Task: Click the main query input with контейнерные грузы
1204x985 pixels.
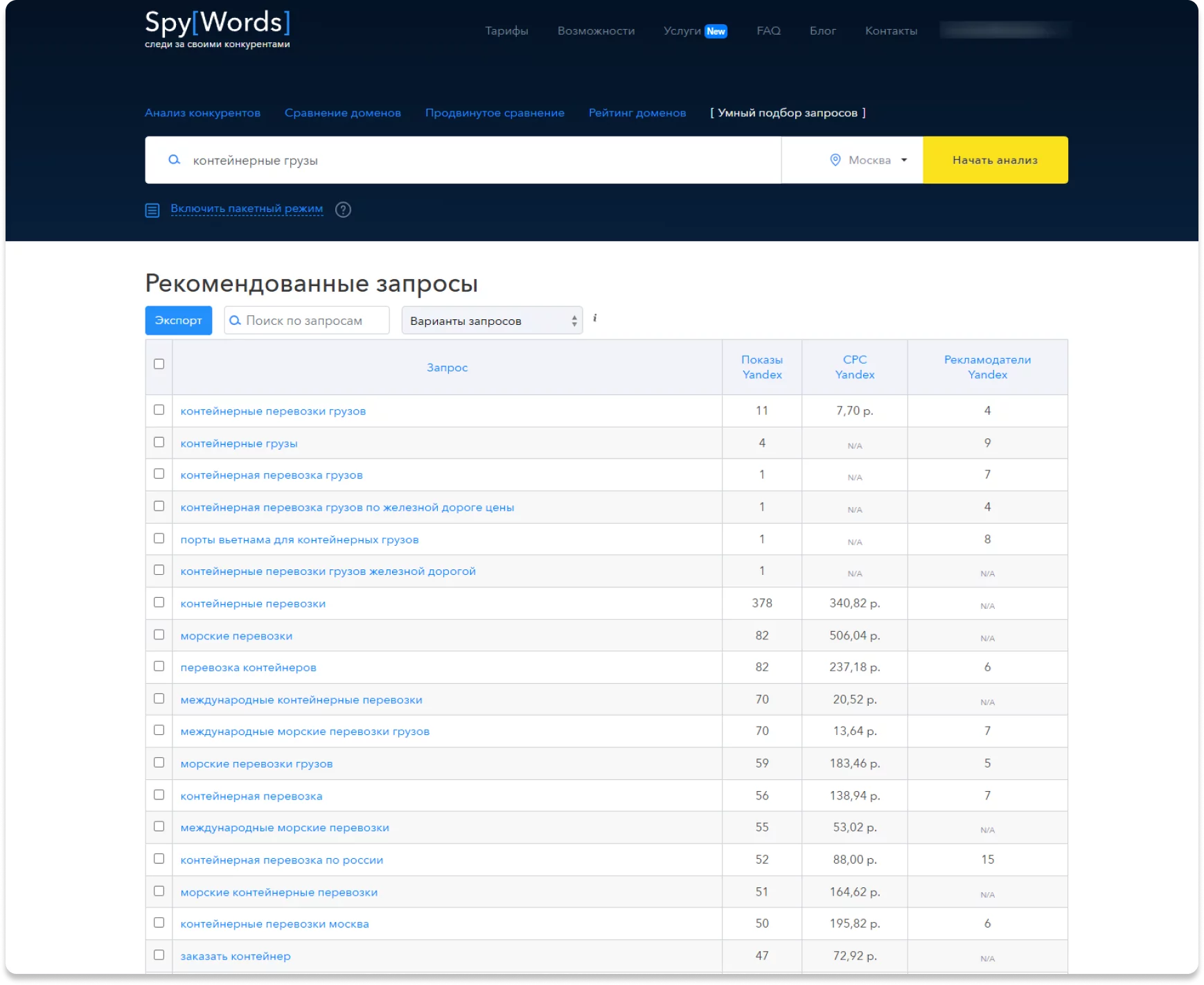Action: point(463,160)
